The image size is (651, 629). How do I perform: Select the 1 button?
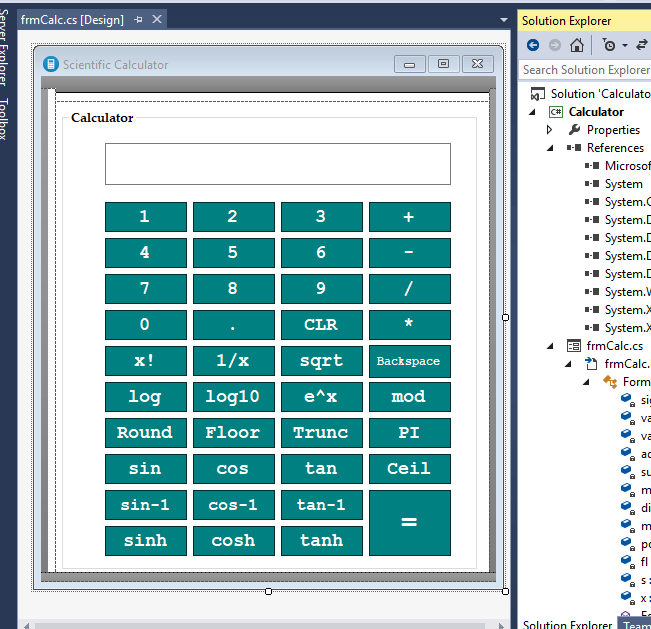pyautogui.click(x=146, y=217)
